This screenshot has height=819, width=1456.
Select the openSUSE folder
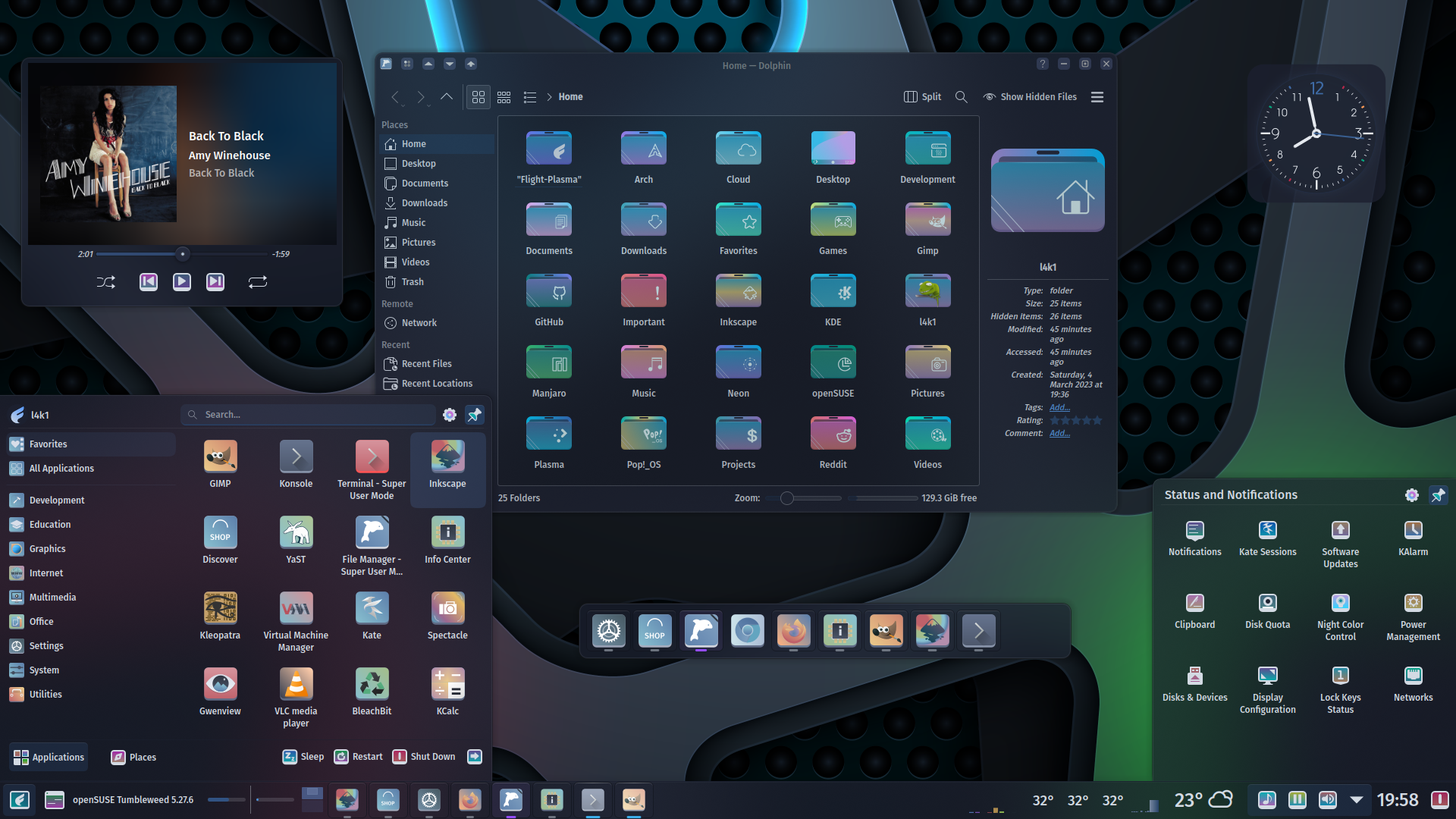[833, 372]
